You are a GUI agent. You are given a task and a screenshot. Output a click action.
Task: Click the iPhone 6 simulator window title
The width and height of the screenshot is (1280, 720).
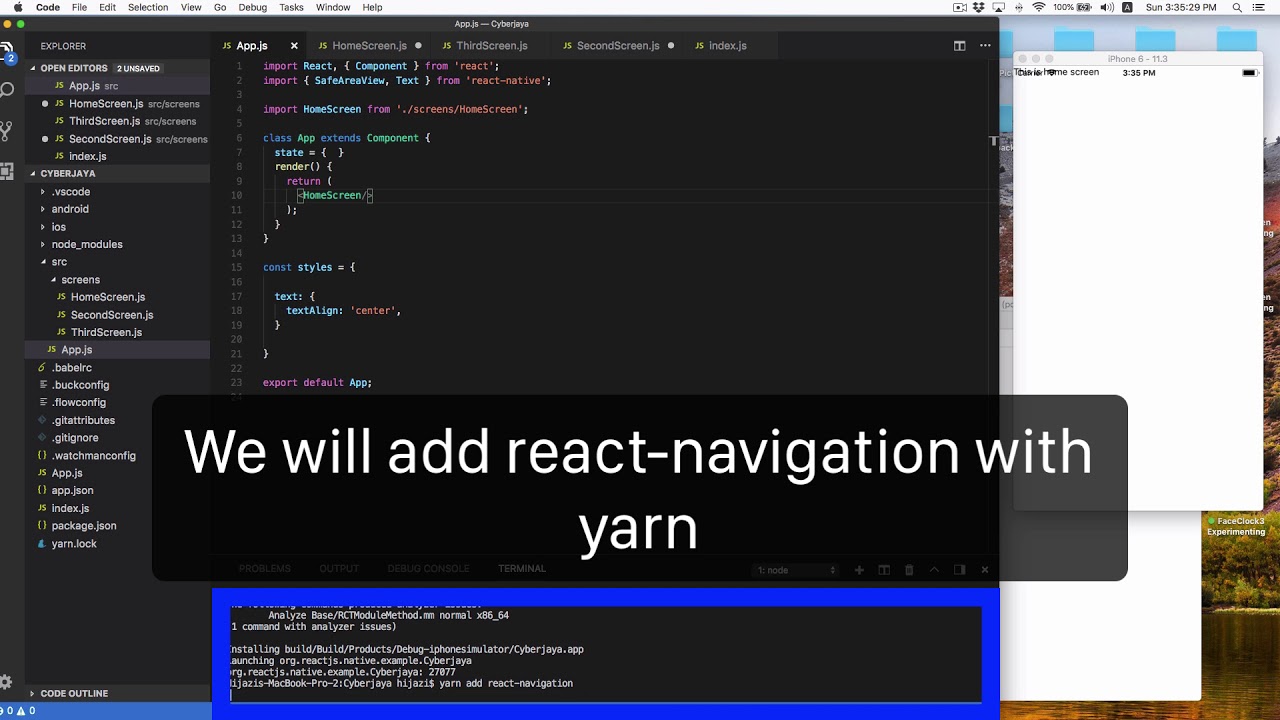click(x=1137, y=59)
